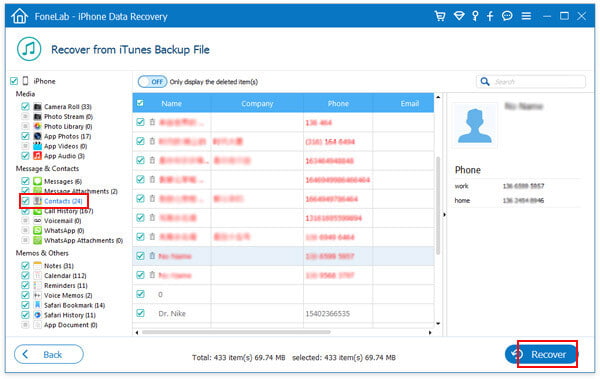Image resolution: width=600 pixels, height=379 pixels.
Task: Click the Photo Library icon
Action: pos(38,126)
